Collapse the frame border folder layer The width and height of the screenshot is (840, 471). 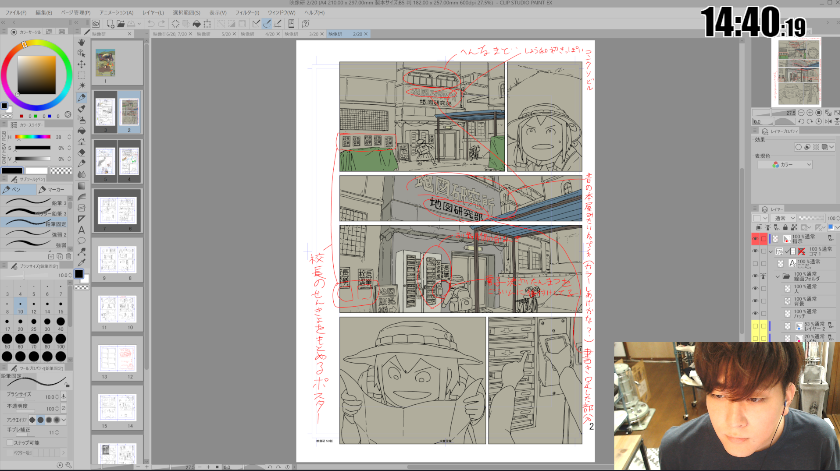tap(771, 251)
